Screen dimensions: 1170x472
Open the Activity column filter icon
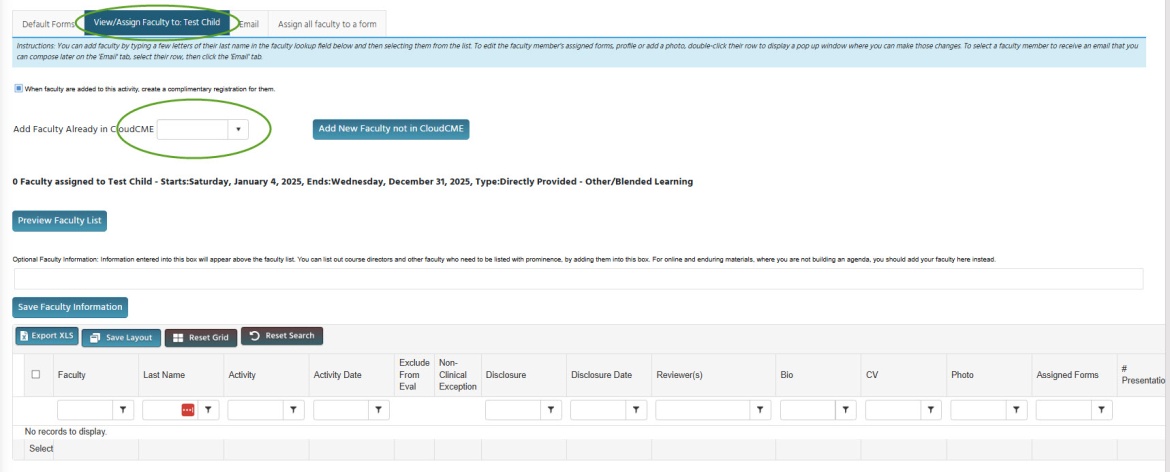point(294,409)
